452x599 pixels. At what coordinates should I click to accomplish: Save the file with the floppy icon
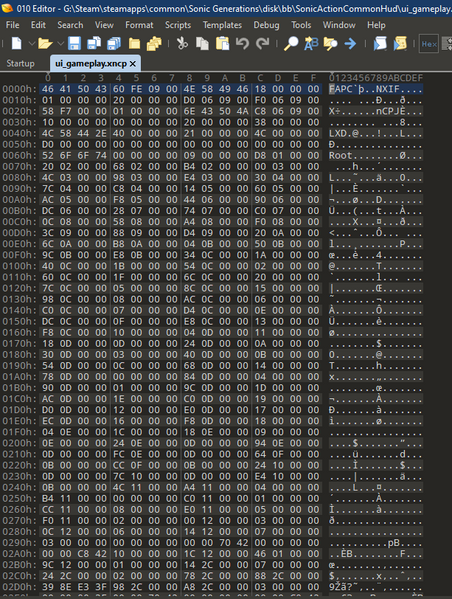pyautogui.click(x=74, y=43)
